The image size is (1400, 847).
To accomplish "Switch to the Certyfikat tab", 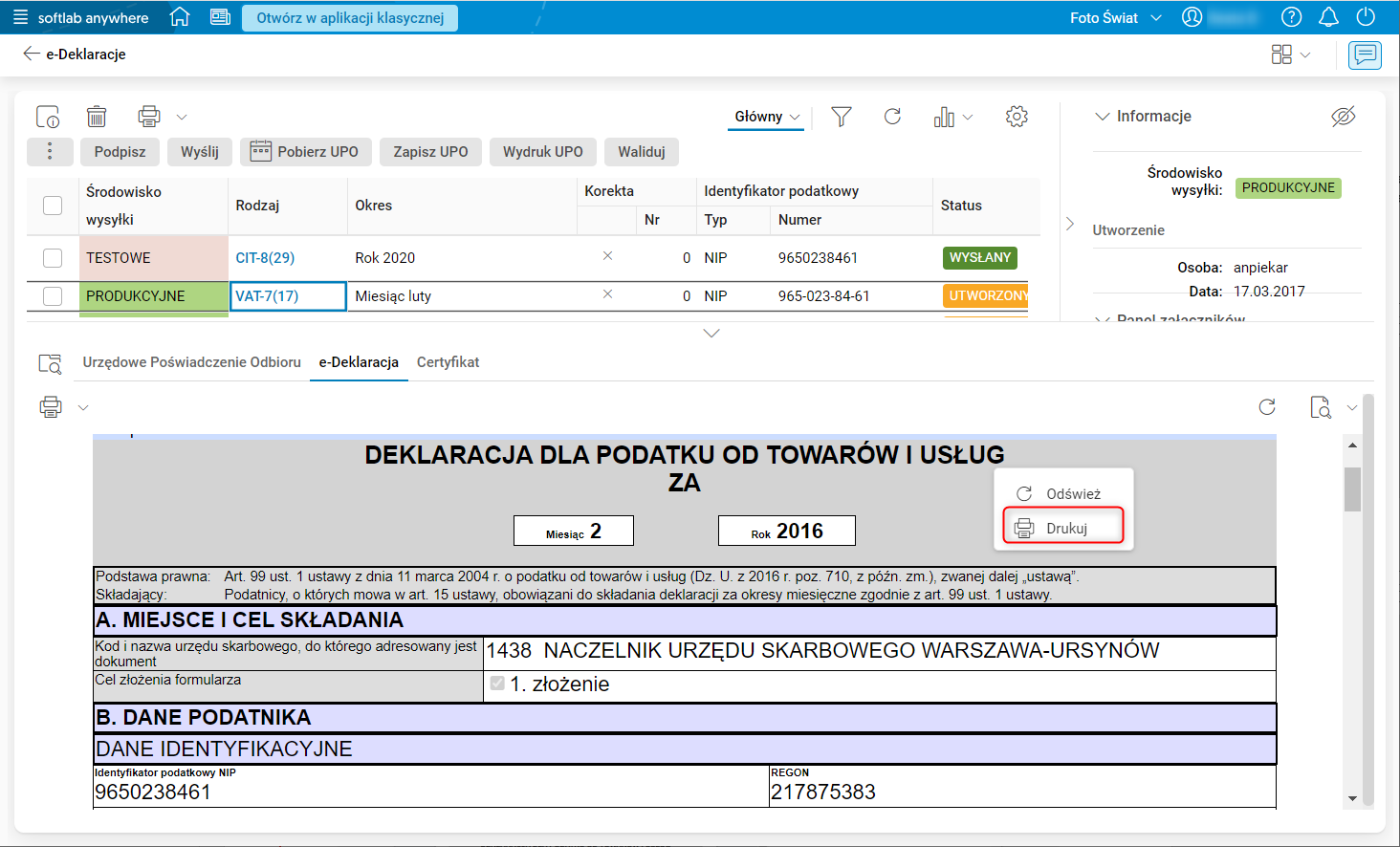I will 448,362.
